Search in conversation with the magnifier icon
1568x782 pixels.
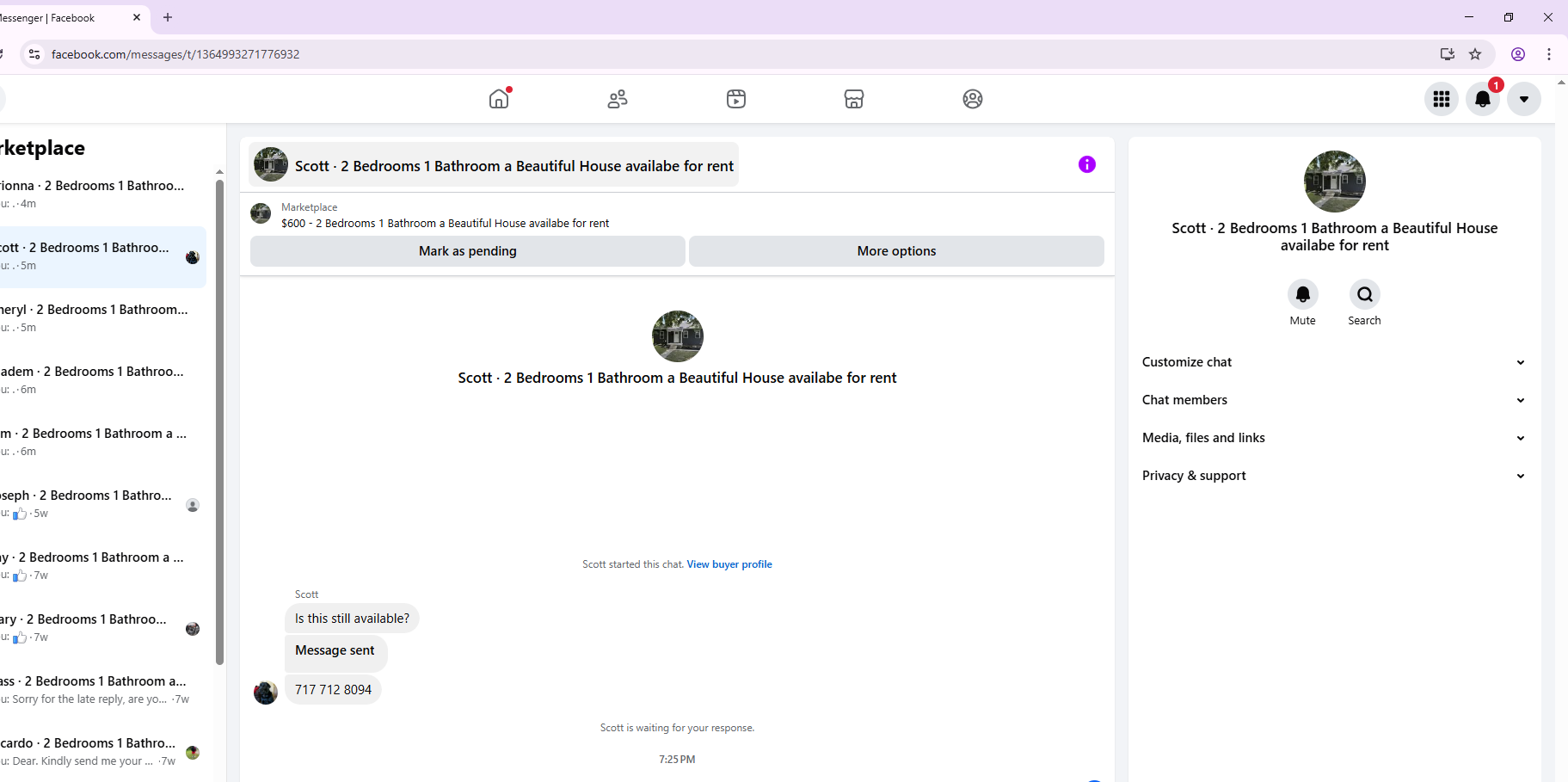(1365, 295)
